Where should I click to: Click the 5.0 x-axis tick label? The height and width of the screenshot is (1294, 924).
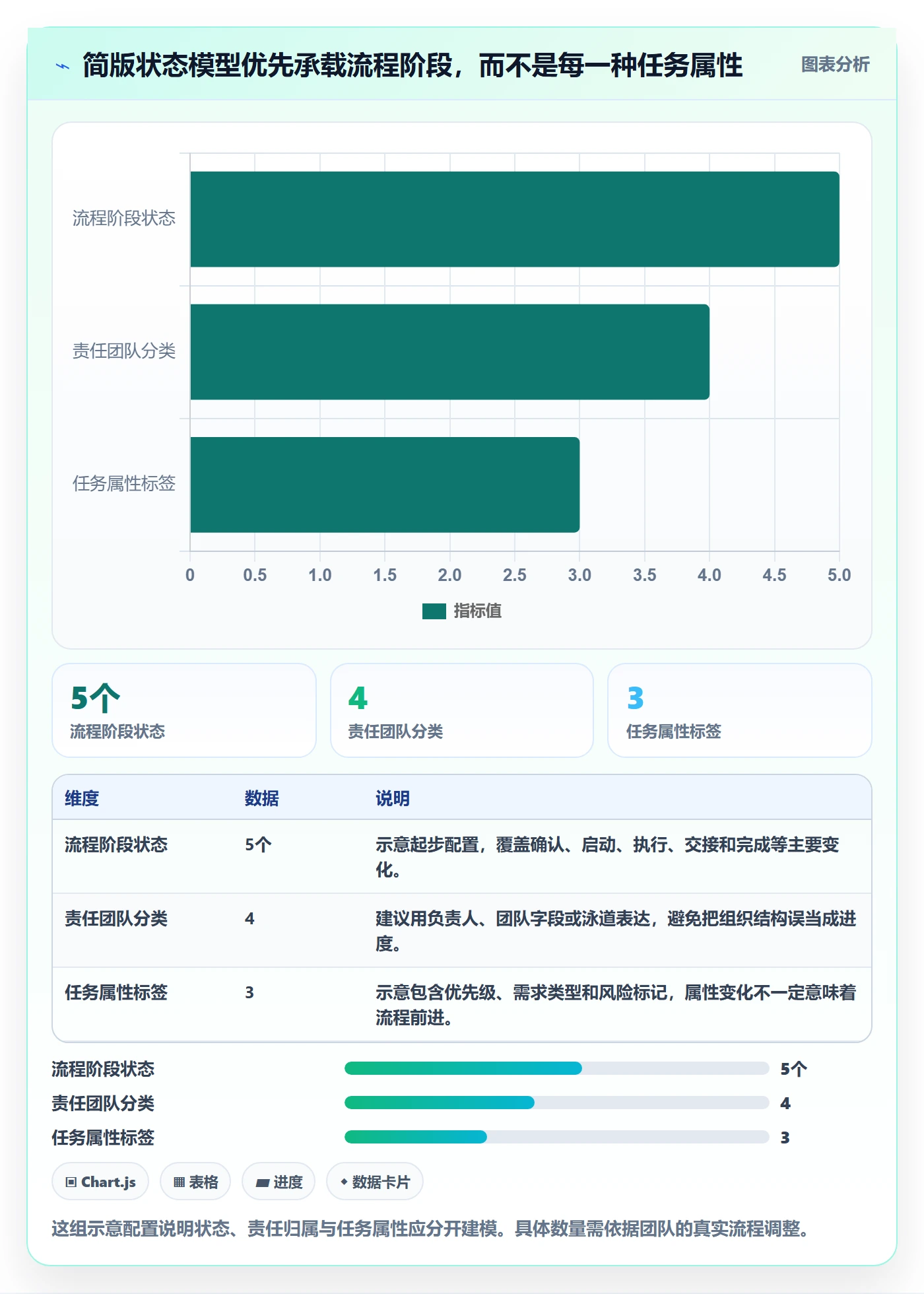(840, 575)
